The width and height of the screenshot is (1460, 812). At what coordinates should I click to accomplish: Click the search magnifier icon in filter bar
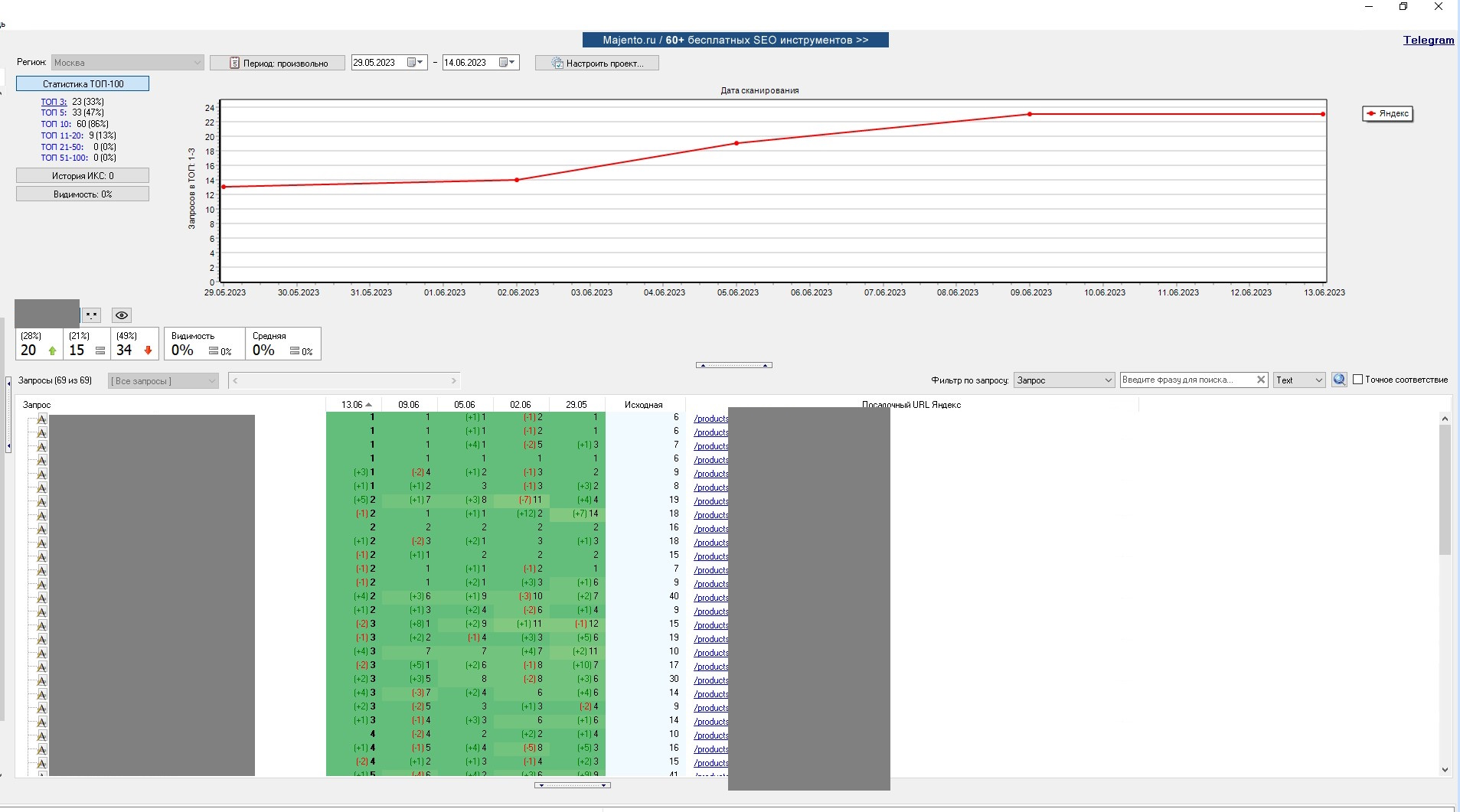click(1339, 380)
